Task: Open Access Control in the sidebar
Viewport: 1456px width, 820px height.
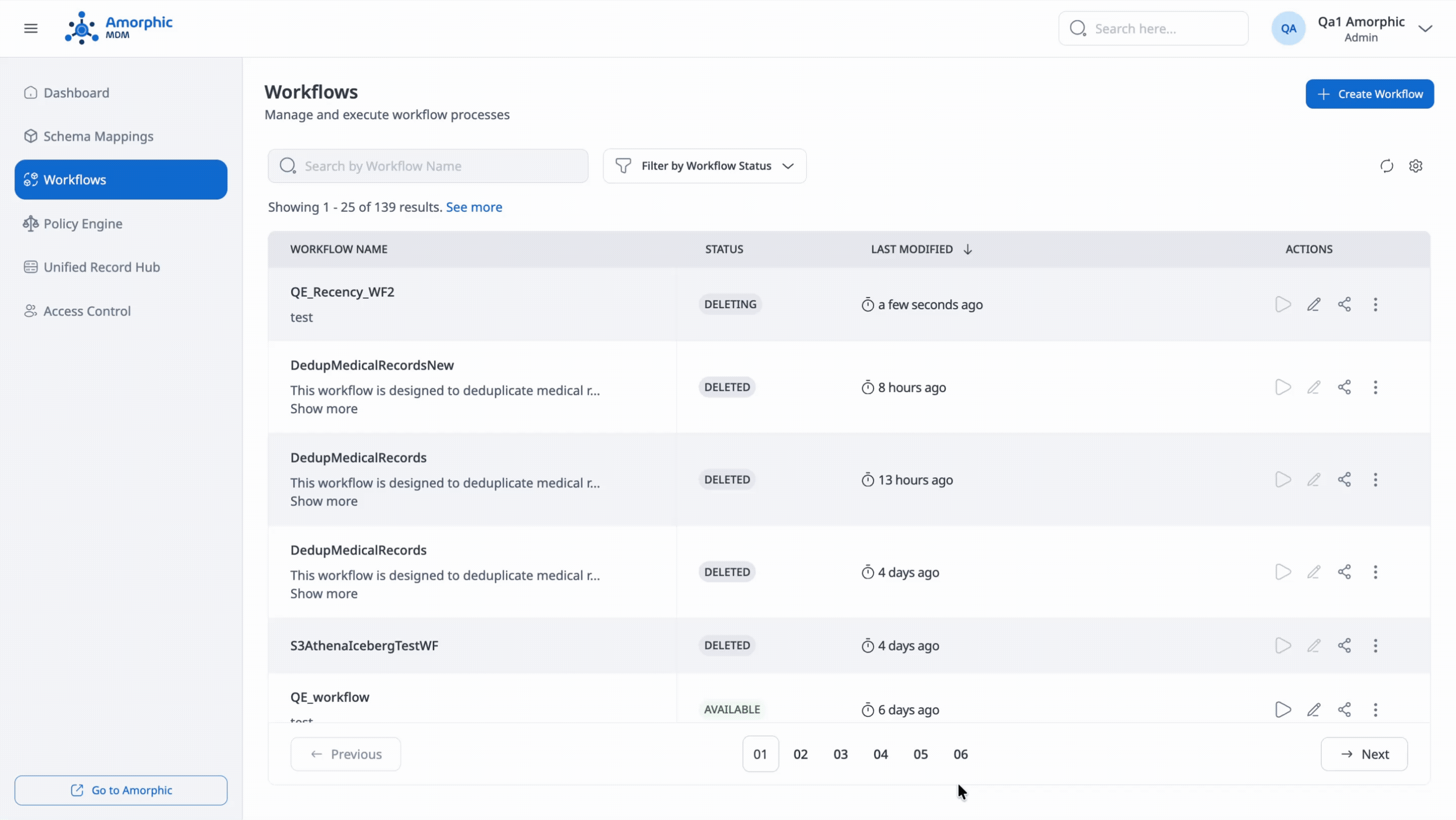Action: (x=121, y=311)
